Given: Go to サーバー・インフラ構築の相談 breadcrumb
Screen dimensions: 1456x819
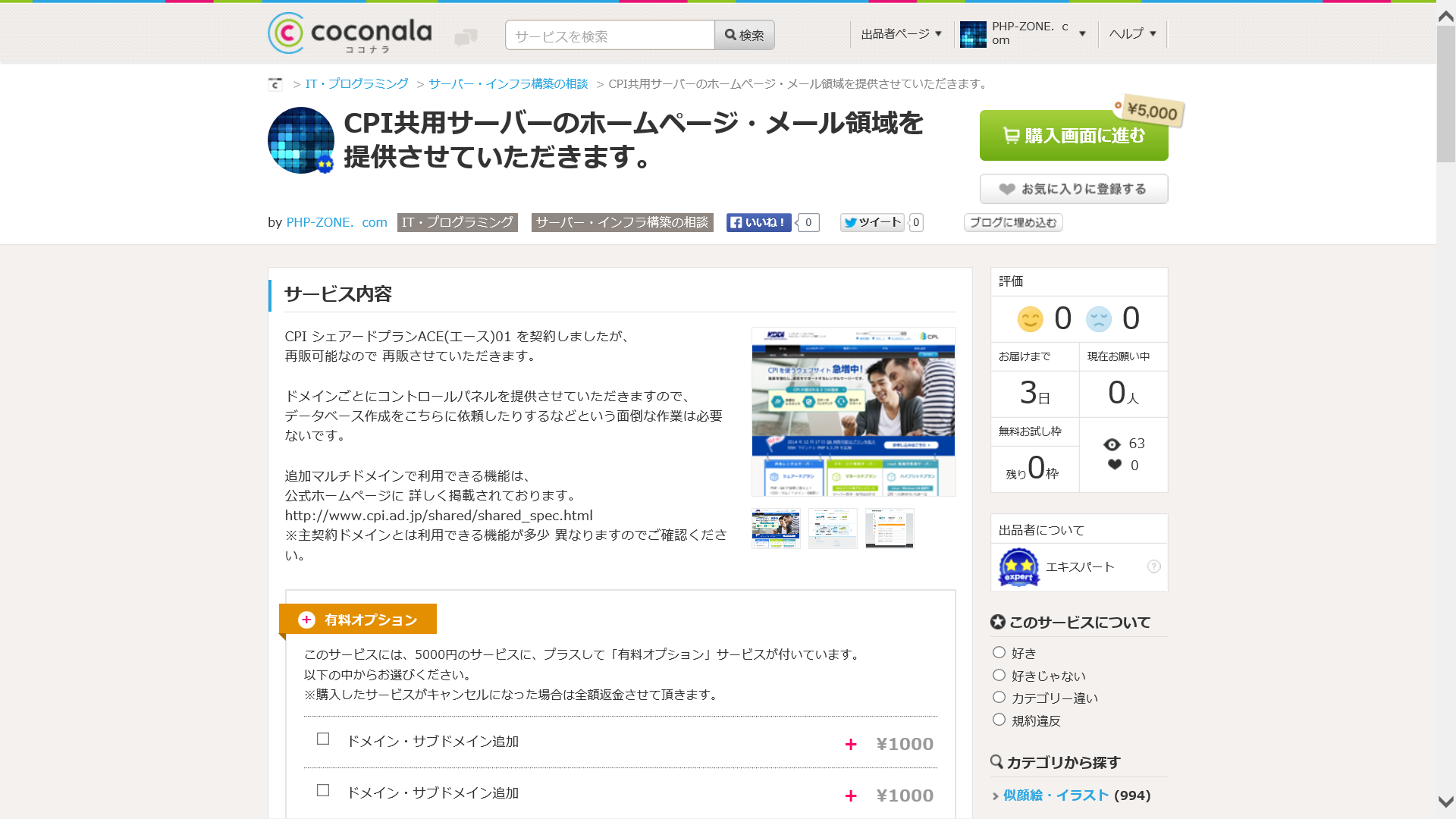Looking at the screenshot, I should click(x=508, y=84).
